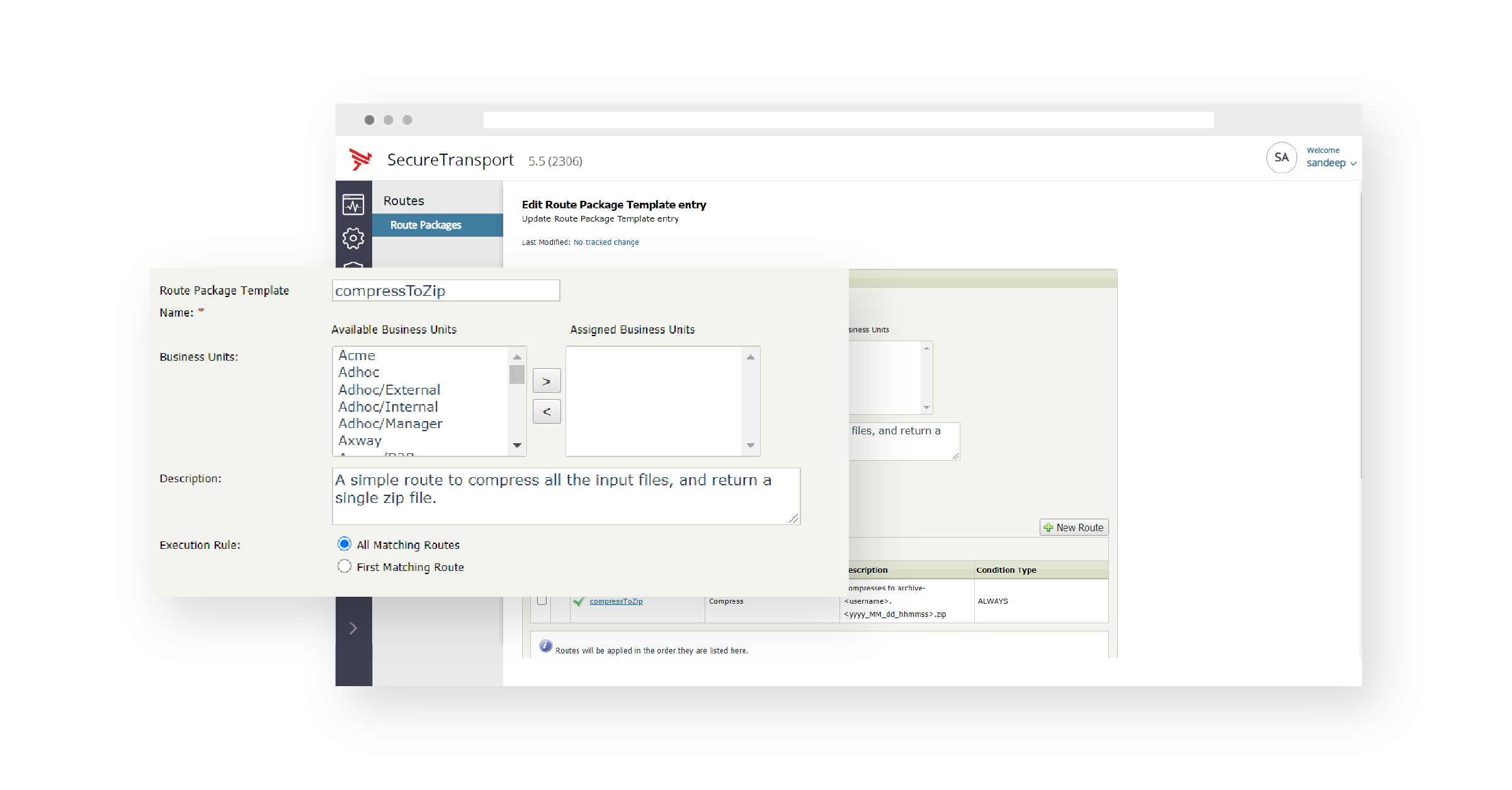Open the compressToZip route link
This screenshot has height=790, width=1512.
pyautogui.click(x=616, y=601)
